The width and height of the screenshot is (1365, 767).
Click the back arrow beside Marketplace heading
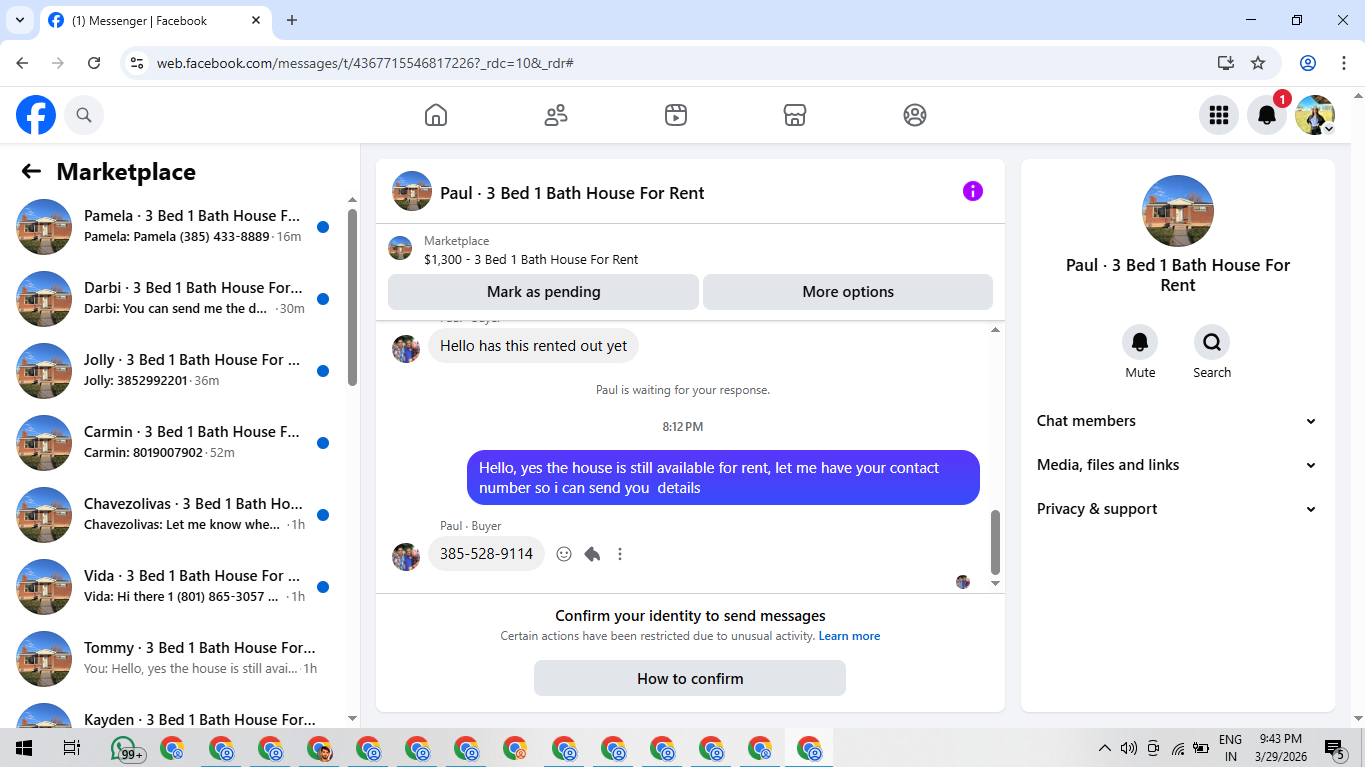coord(31,172)
